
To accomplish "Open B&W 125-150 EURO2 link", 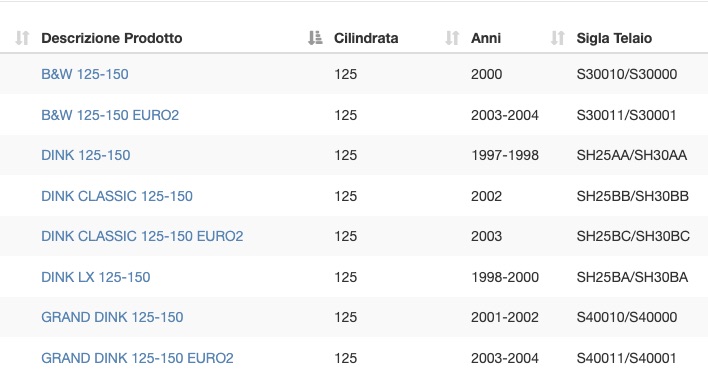I will tap(110, 115).
